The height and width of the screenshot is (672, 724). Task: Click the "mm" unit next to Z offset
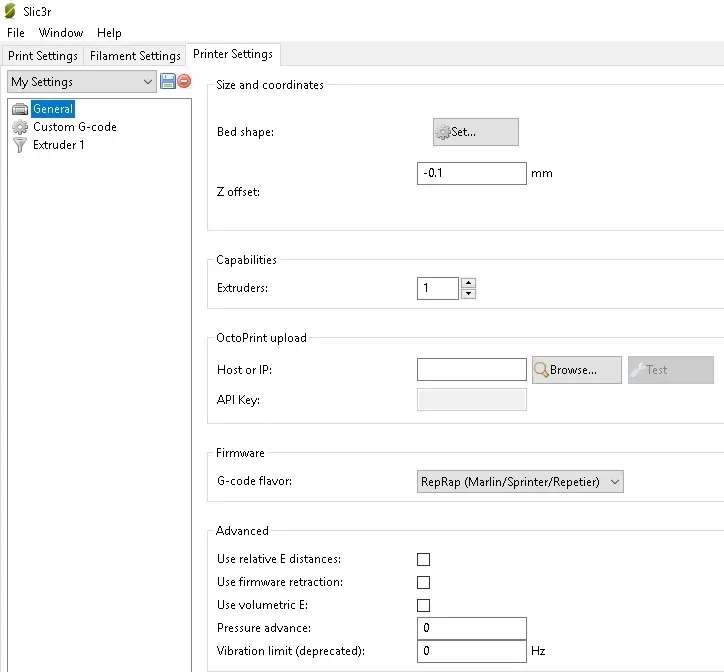click(542, 174)
